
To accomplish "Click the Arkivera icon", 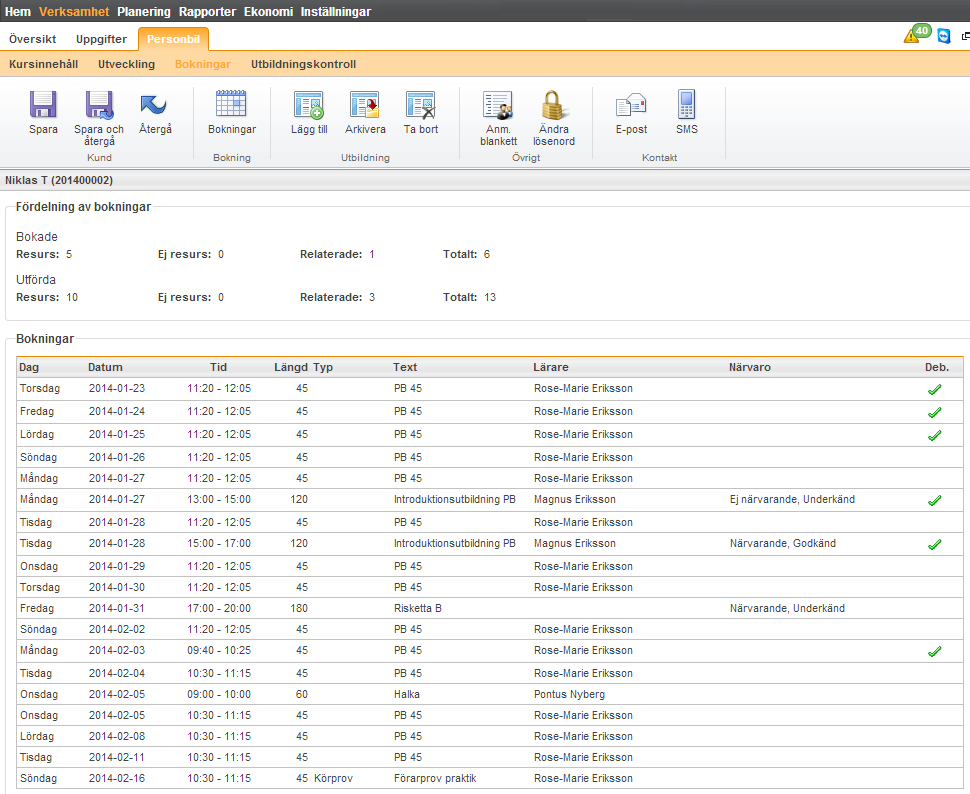I will pyautogui.click(x=364, y=105).
